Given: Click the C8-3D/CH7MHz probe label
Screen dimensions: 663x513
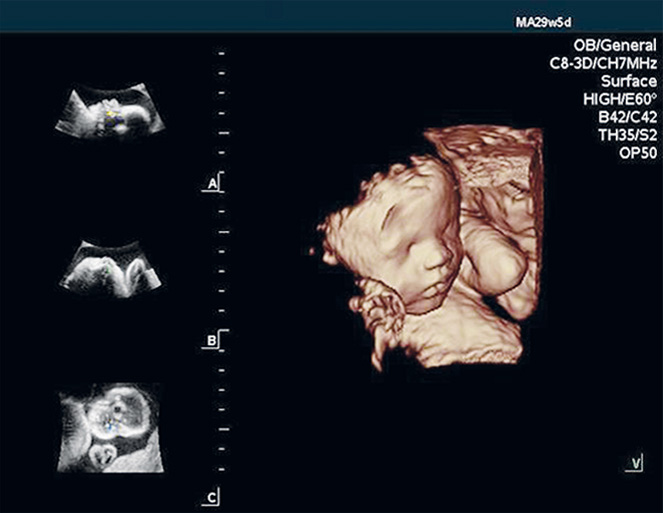Looking at the screenshot, I should 600,64.
